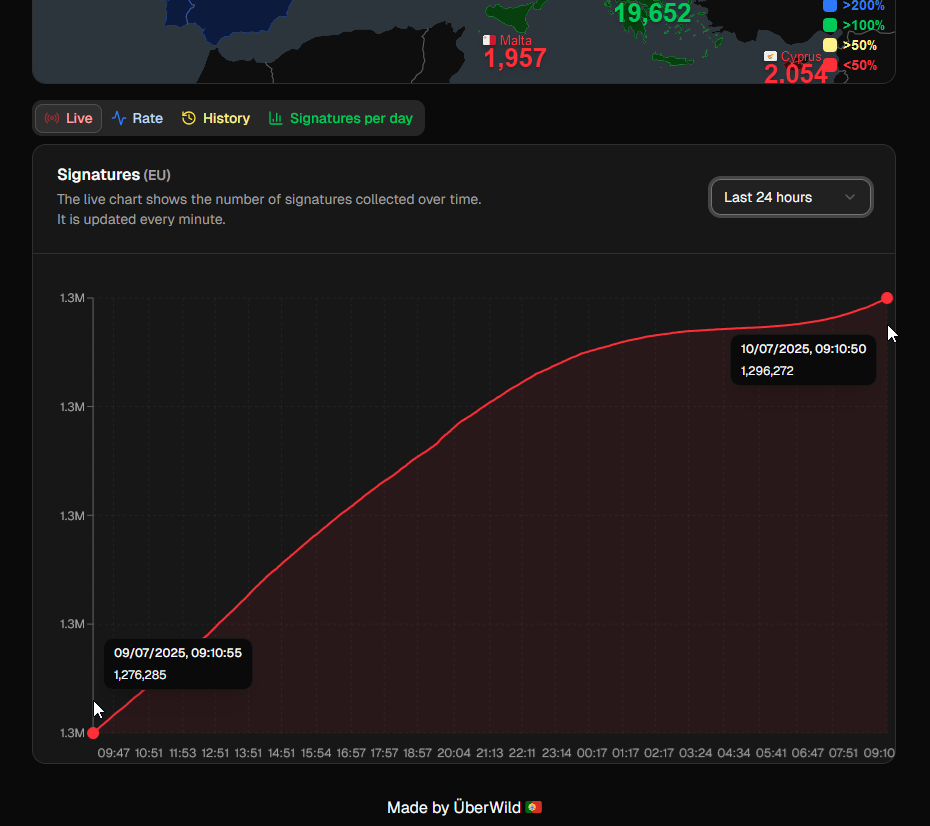Viewport: 930px width, 826px height.
Task: Click Cyprus count 2,054 on map
Action: [x=795, y=74]
